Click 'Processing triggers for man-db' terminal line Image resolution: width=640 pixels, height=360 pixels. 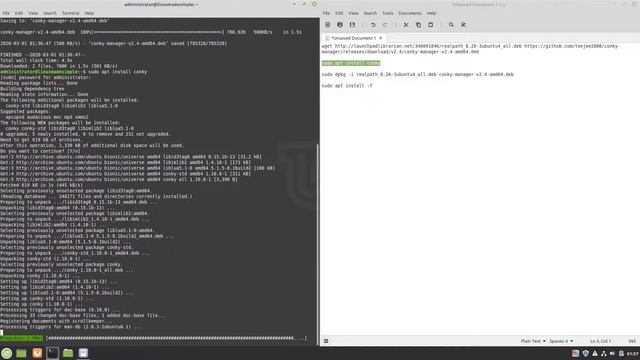tap(71, 327)
